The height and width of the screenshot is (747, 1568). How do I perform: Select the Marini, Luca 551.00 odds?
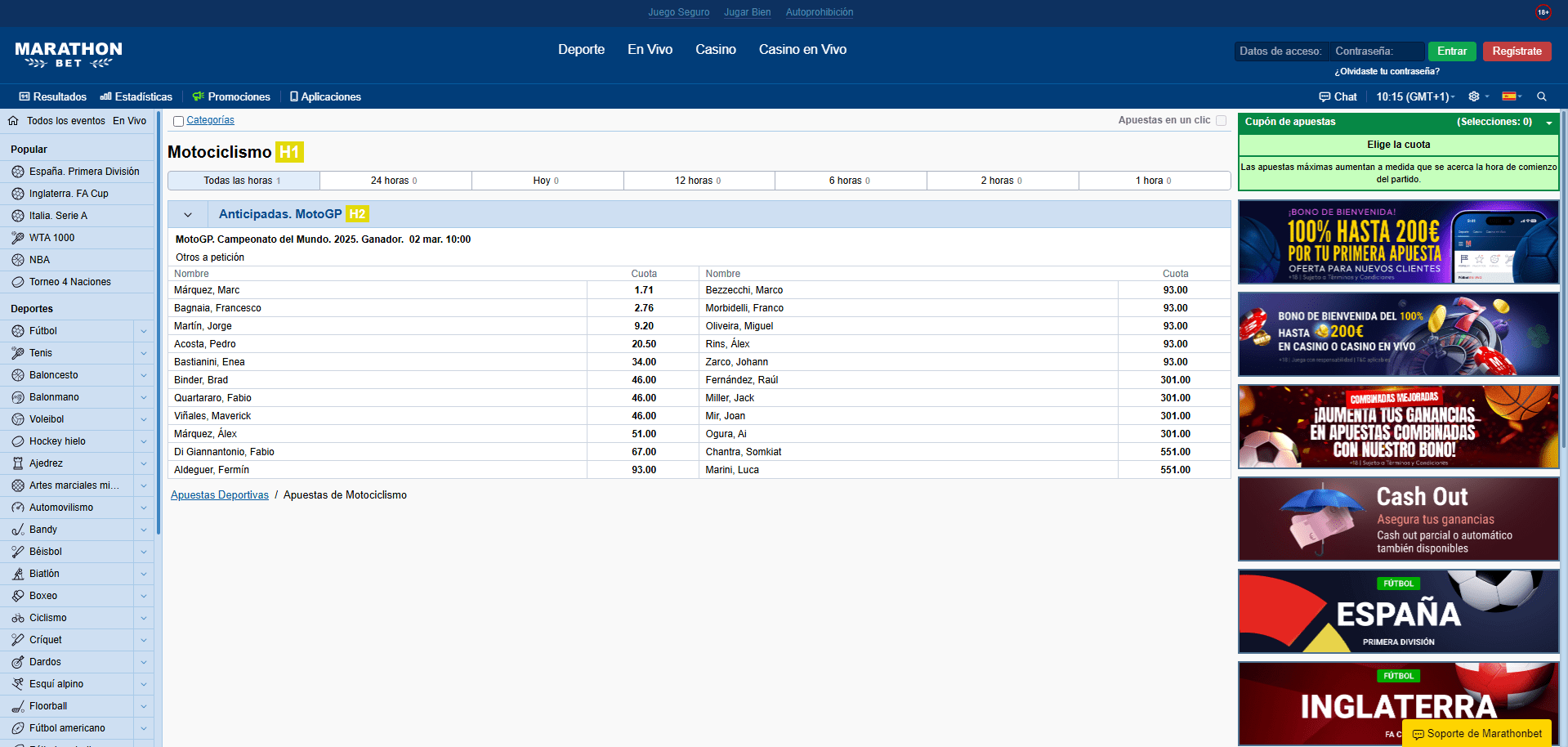[x=1175, y=470]
